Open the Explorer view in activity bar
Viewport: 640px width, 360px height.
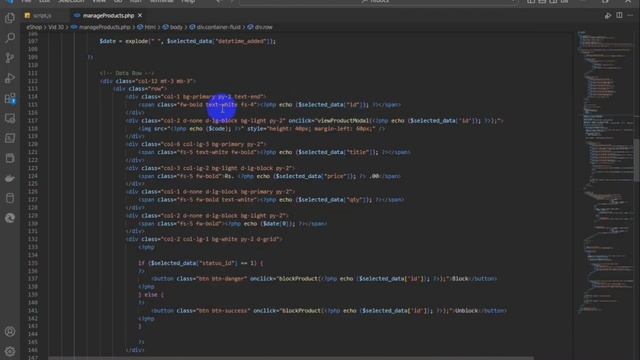tap(10, 18)
